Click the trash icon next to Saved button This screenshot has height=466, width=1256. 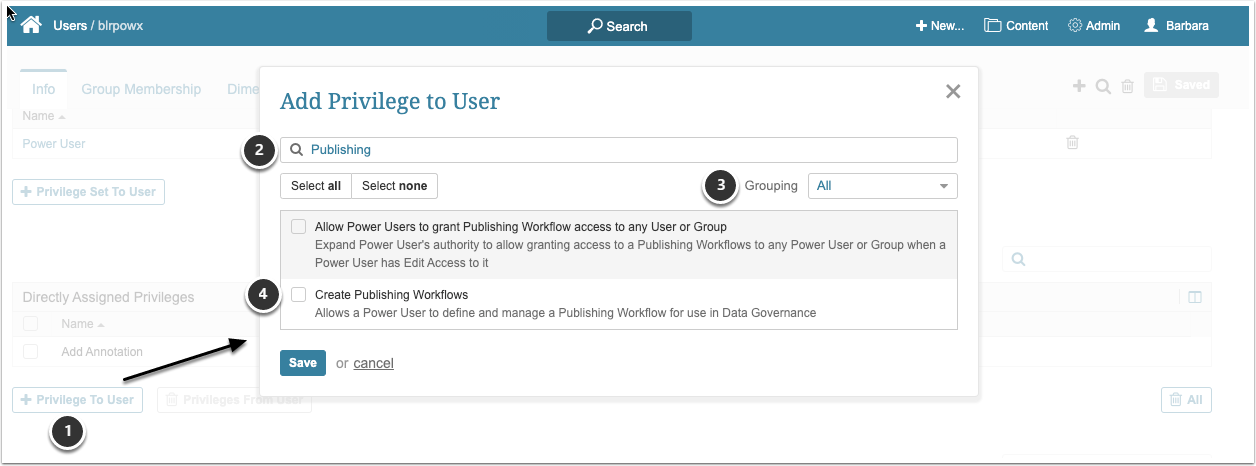click(1127, 87)
